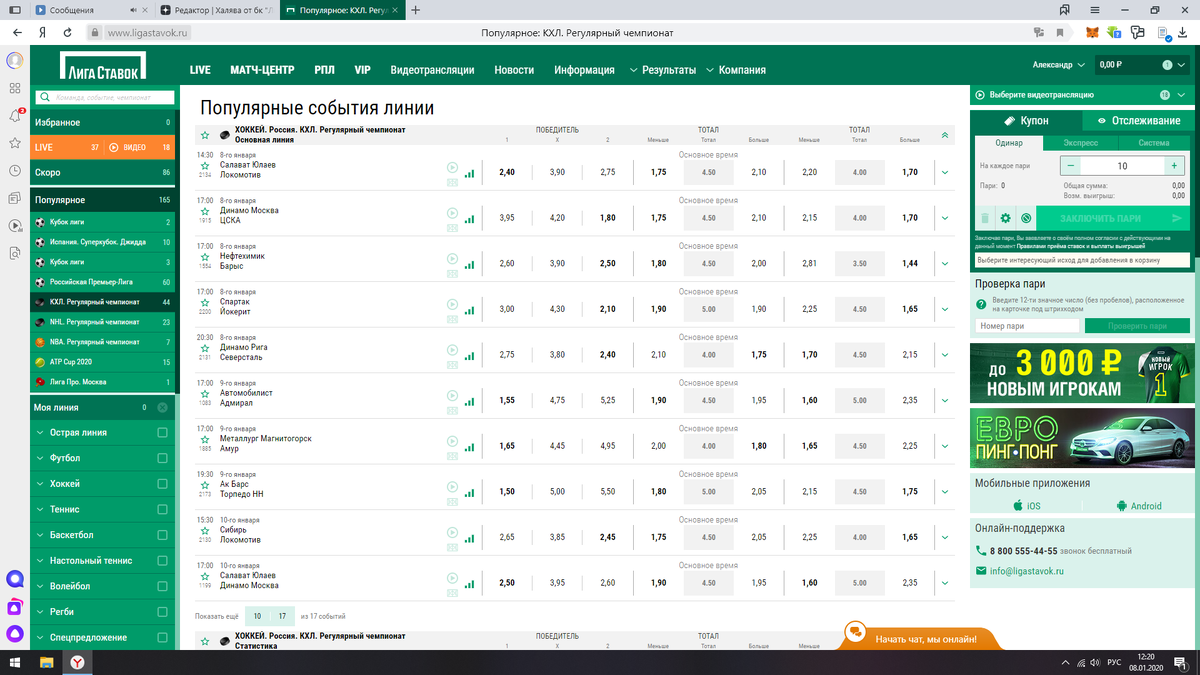Screen dimensions: 1200x675
Task: Open info@ligastavok.ru email link
Action: [1027, 571]
